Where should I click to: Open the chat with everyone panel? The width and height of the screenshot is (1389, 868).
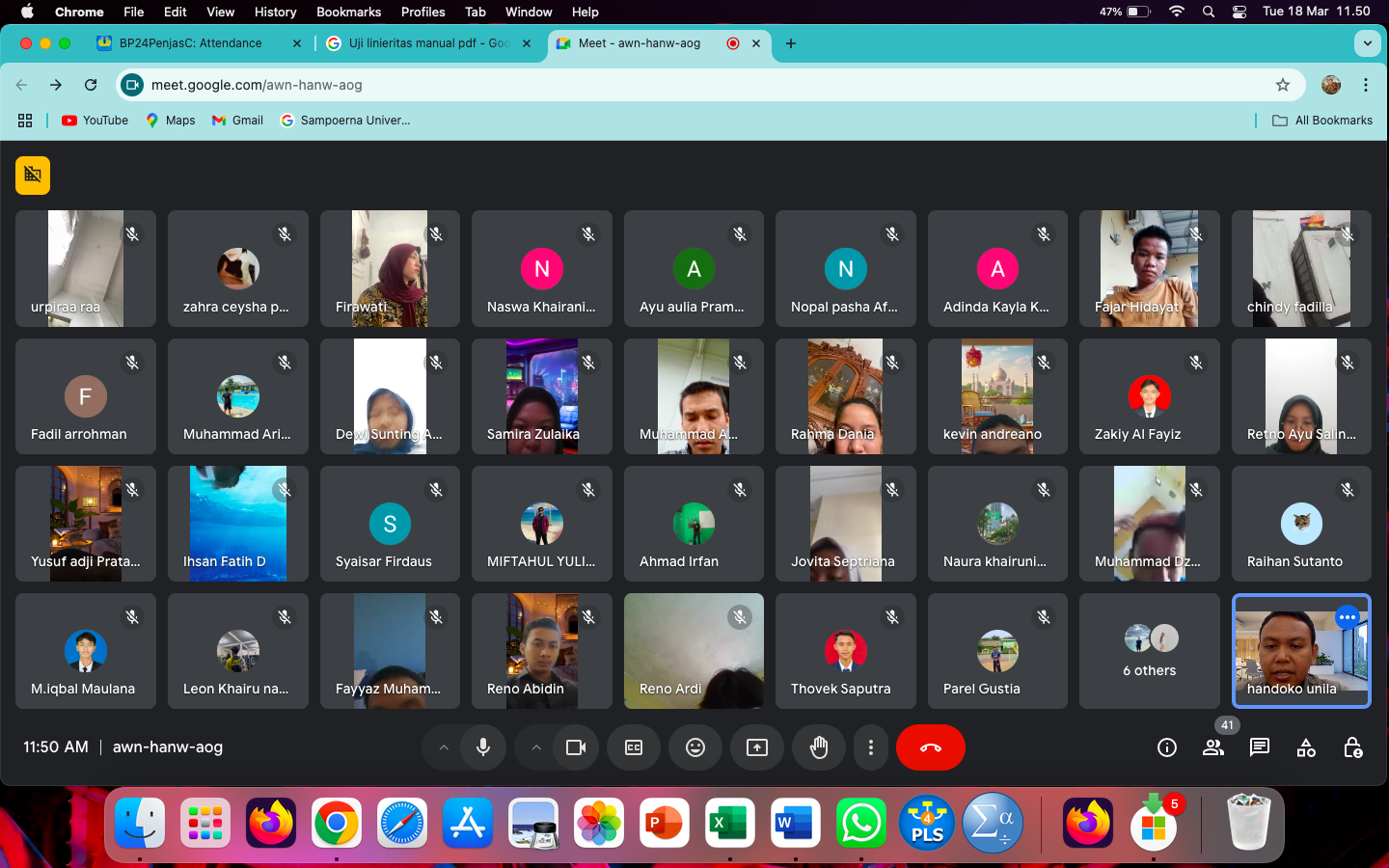[1260, 747]
